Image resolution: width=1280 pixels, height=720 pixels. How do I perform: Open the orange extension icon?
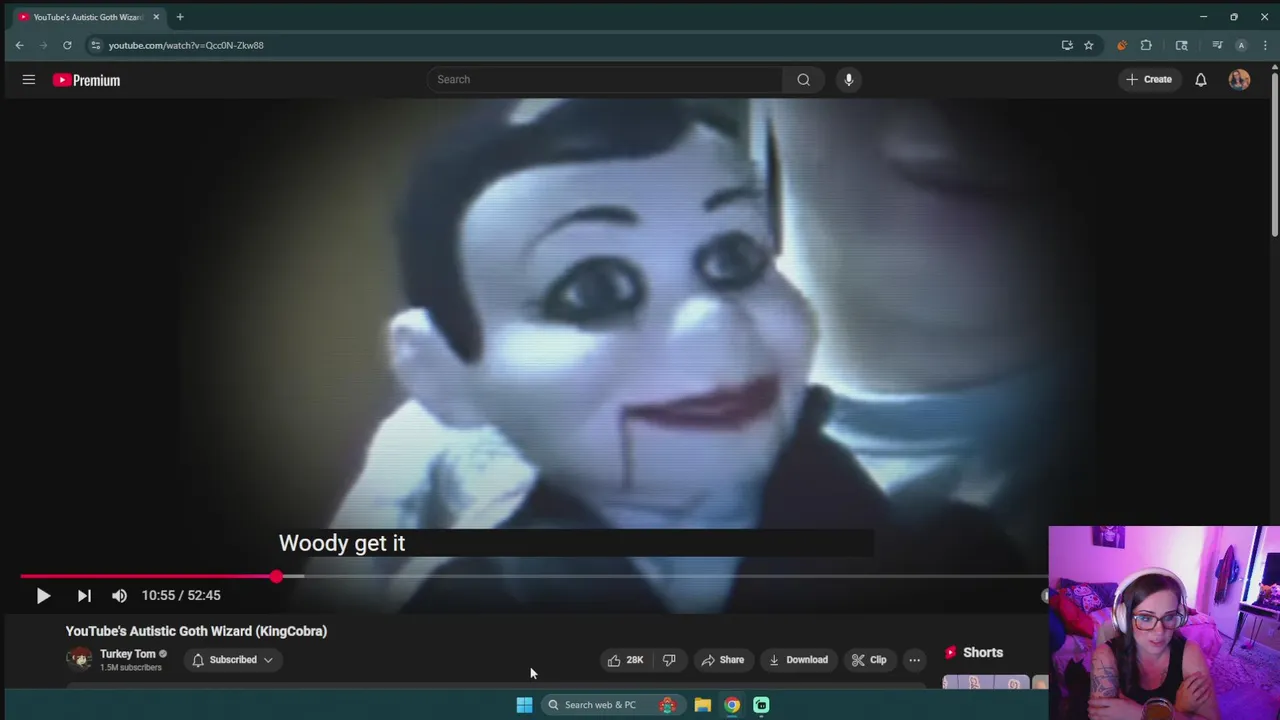[1121, 45]
